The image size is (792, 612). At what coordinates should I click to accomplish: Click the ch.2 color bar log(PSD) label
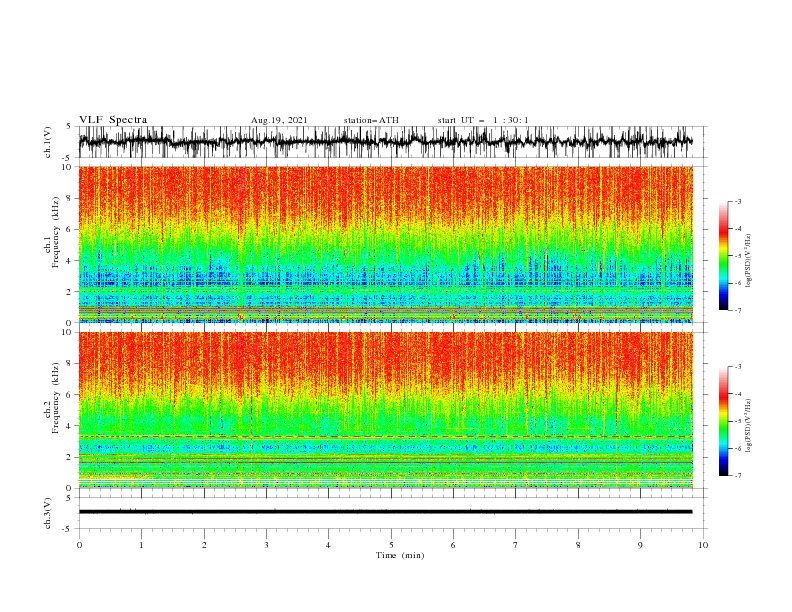point(749,425)
